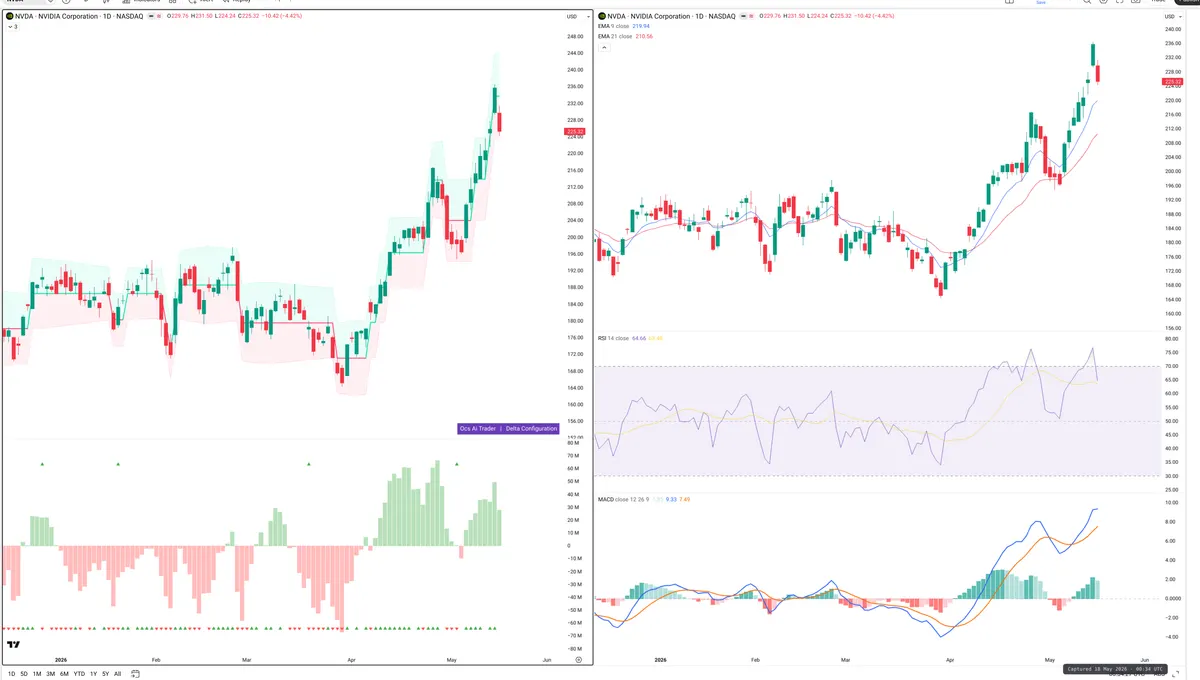Select the 3M time range

pyautogui.click(x=50, y=674)
